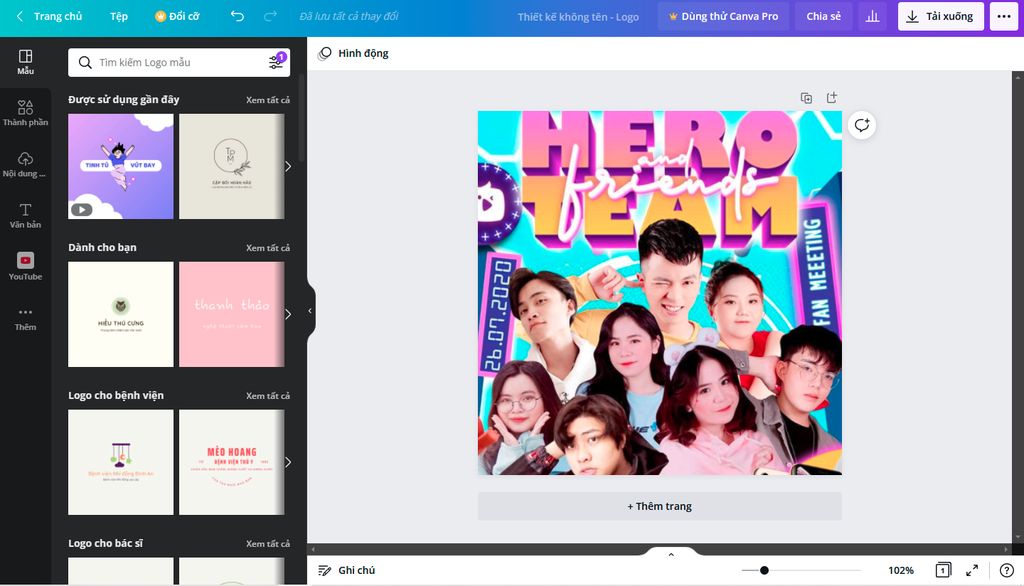Show more options via Thêm
This screenshot has height=586, width=1024.
point(25,318)
